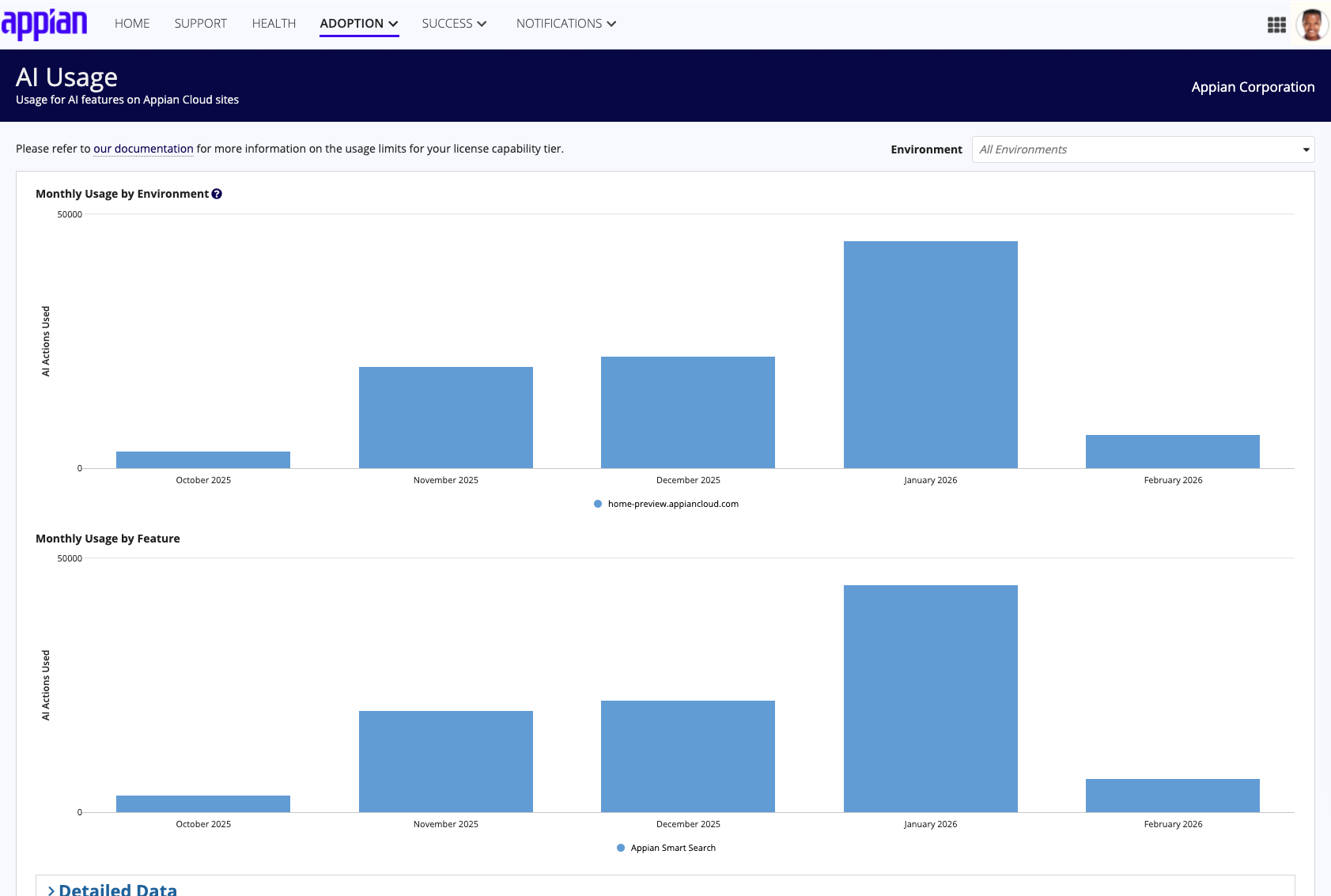Screen dimensions: 1331x896
Task: Go to the Home tab
Action: (x=132, y=24)
